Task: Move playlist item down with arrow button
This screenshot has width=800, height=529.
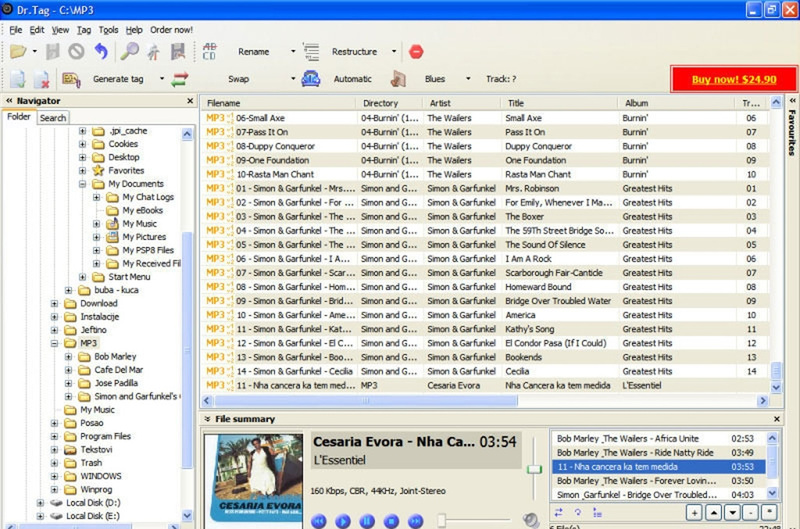Action: (x=732, y=512)
